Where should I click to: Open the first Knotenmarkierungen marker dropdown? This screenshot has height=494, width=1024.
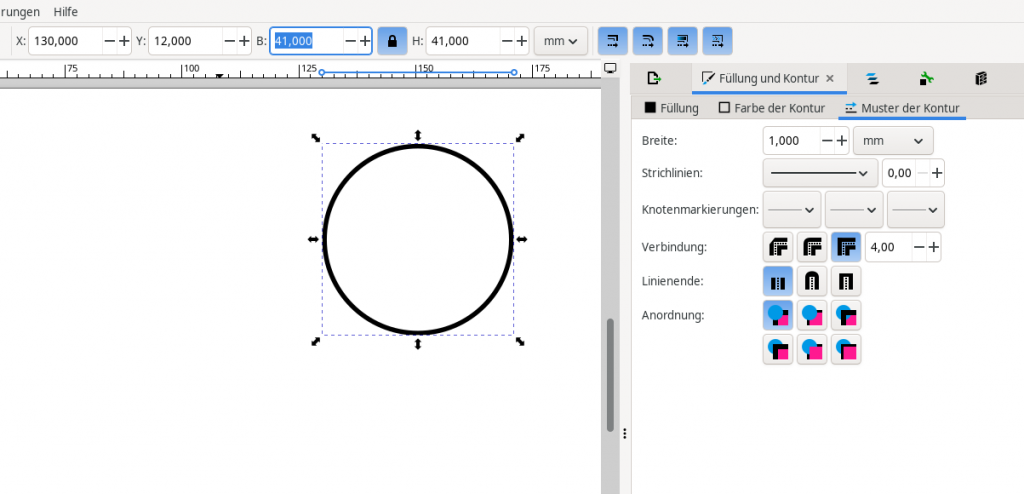[x=791, y=210]
